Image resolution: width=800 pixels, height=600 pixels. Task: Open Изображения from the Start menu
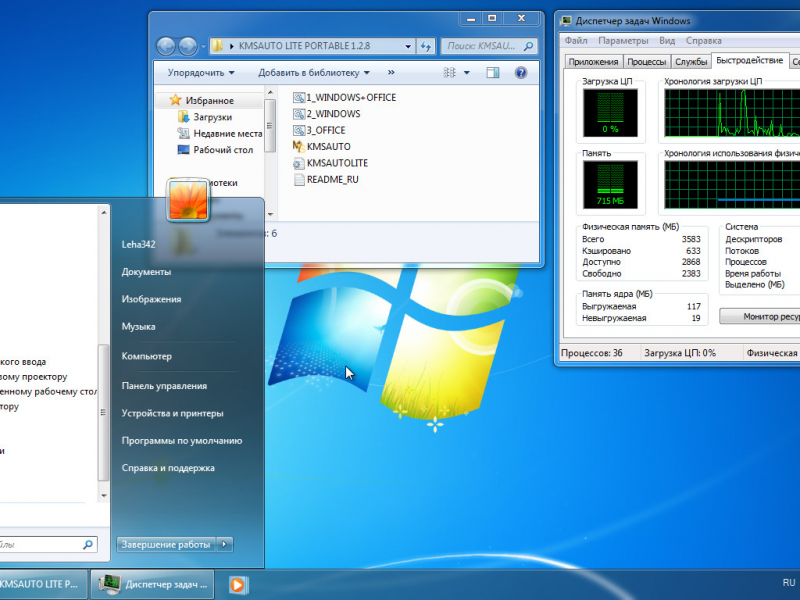coord(151,299)
